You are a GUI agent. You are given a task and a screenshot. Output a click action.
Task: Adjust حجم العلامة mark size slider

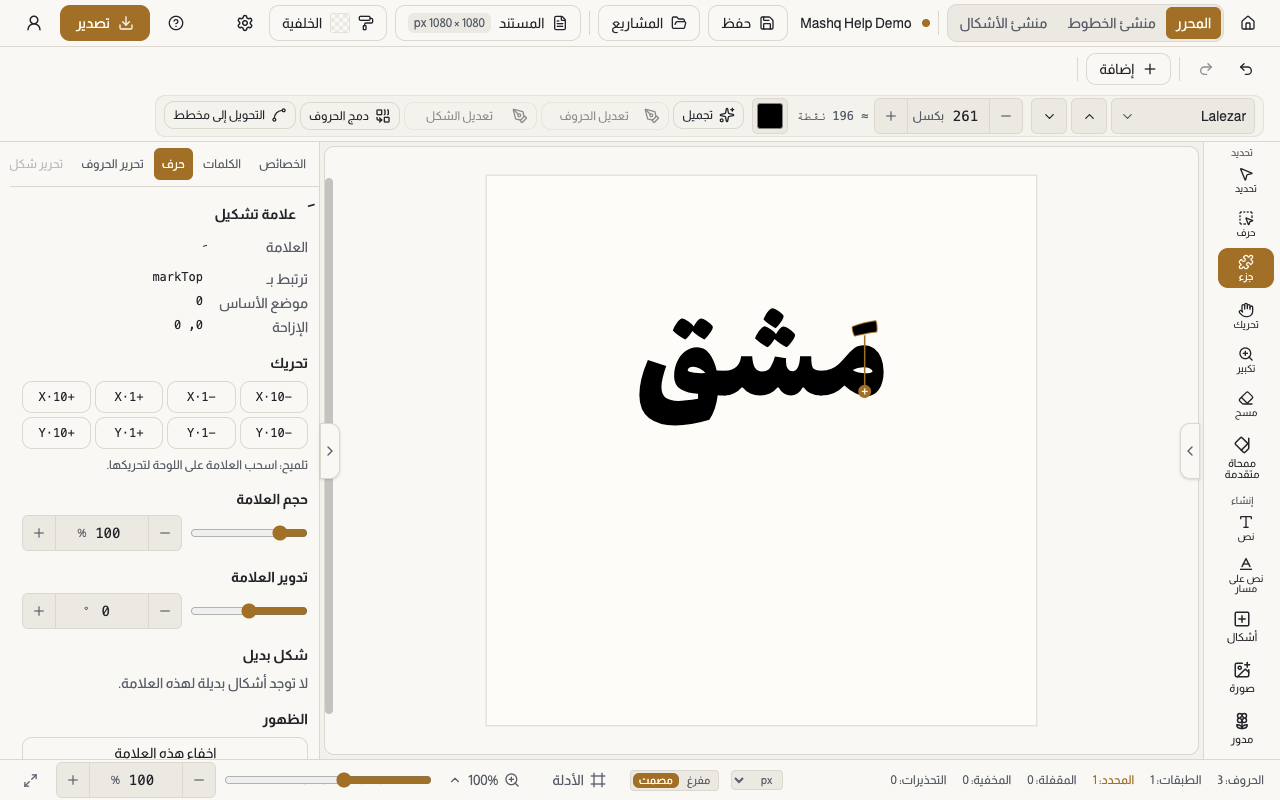point(249,533)
